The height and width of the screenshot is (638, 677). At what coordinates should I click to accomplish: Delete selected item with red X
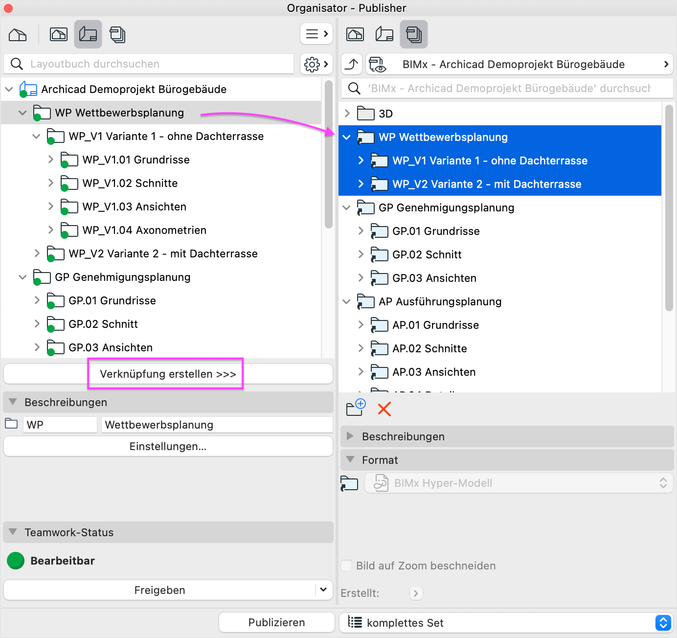pos(384,409)
